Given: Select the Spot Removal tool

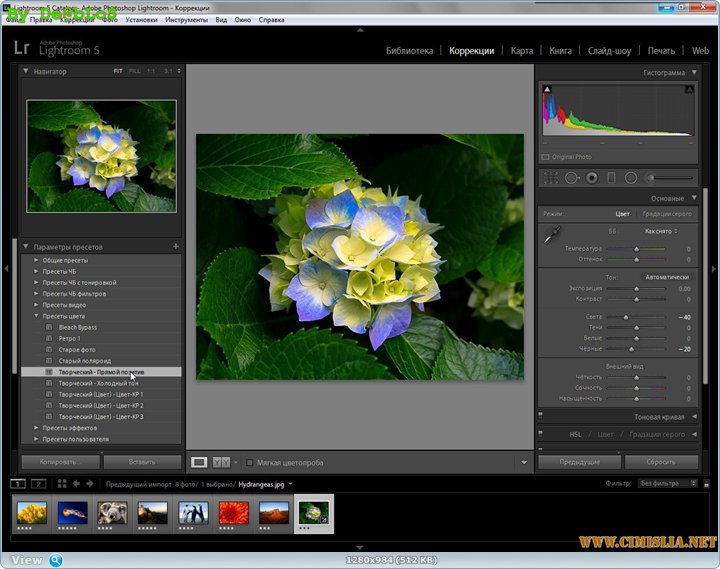Looking at the screenshot, I should tap(571, 177).
